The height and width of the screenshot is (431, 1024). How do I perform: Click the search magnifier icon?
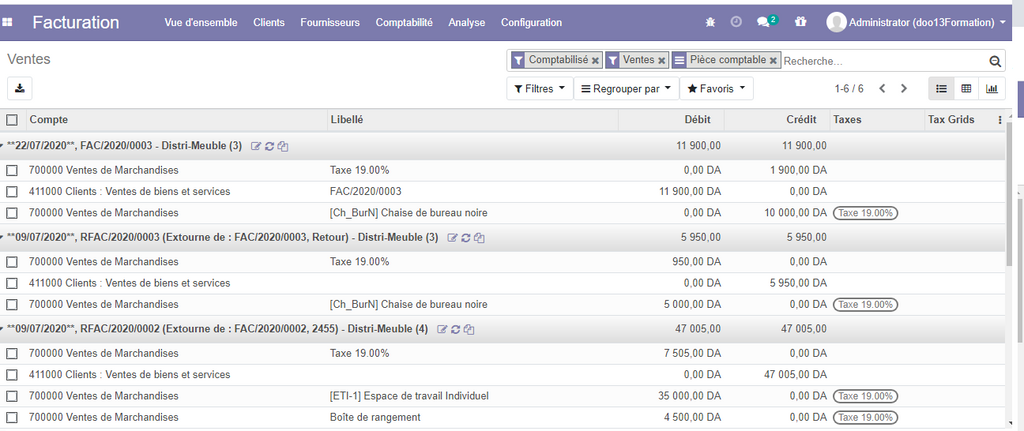coord(995,61)
